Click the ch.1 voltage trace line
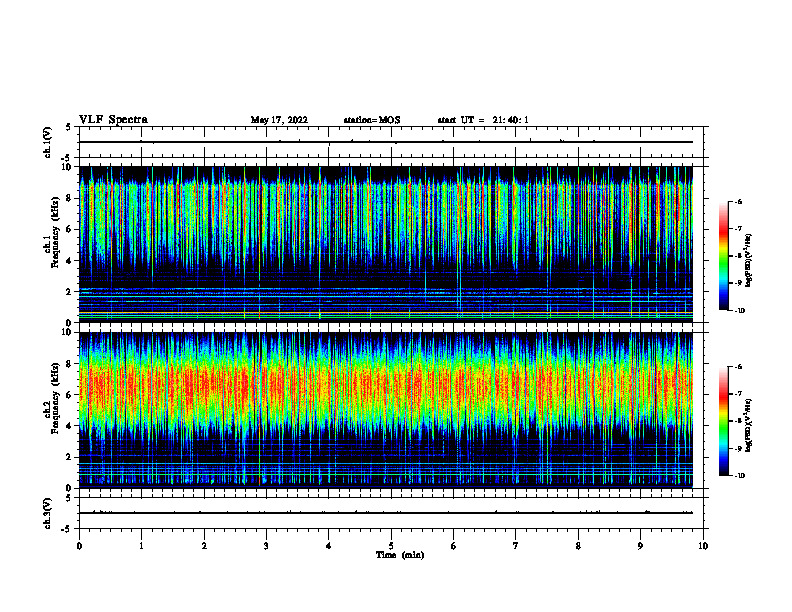The height and width of the screenshot is (612, 792). tap(386, 142)
